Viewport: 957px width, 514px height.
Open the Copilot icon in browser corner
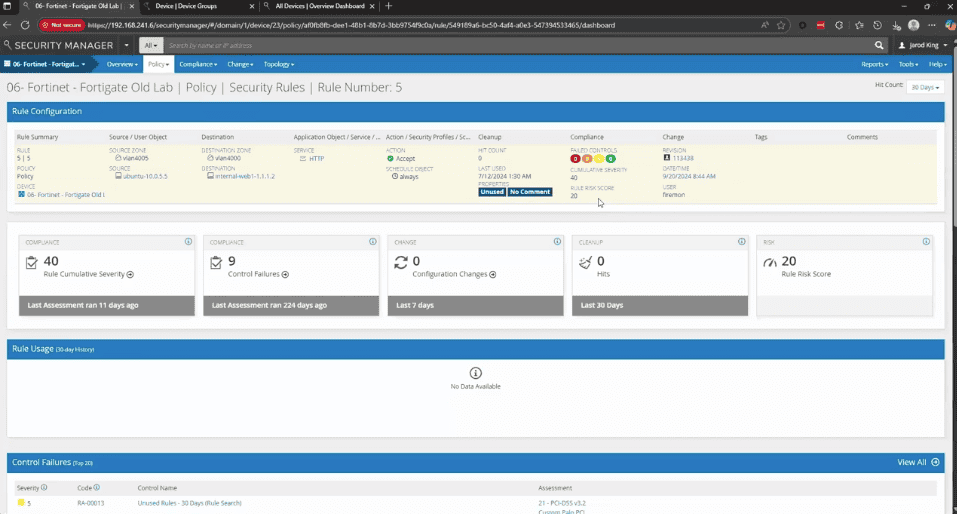[950, 25]
